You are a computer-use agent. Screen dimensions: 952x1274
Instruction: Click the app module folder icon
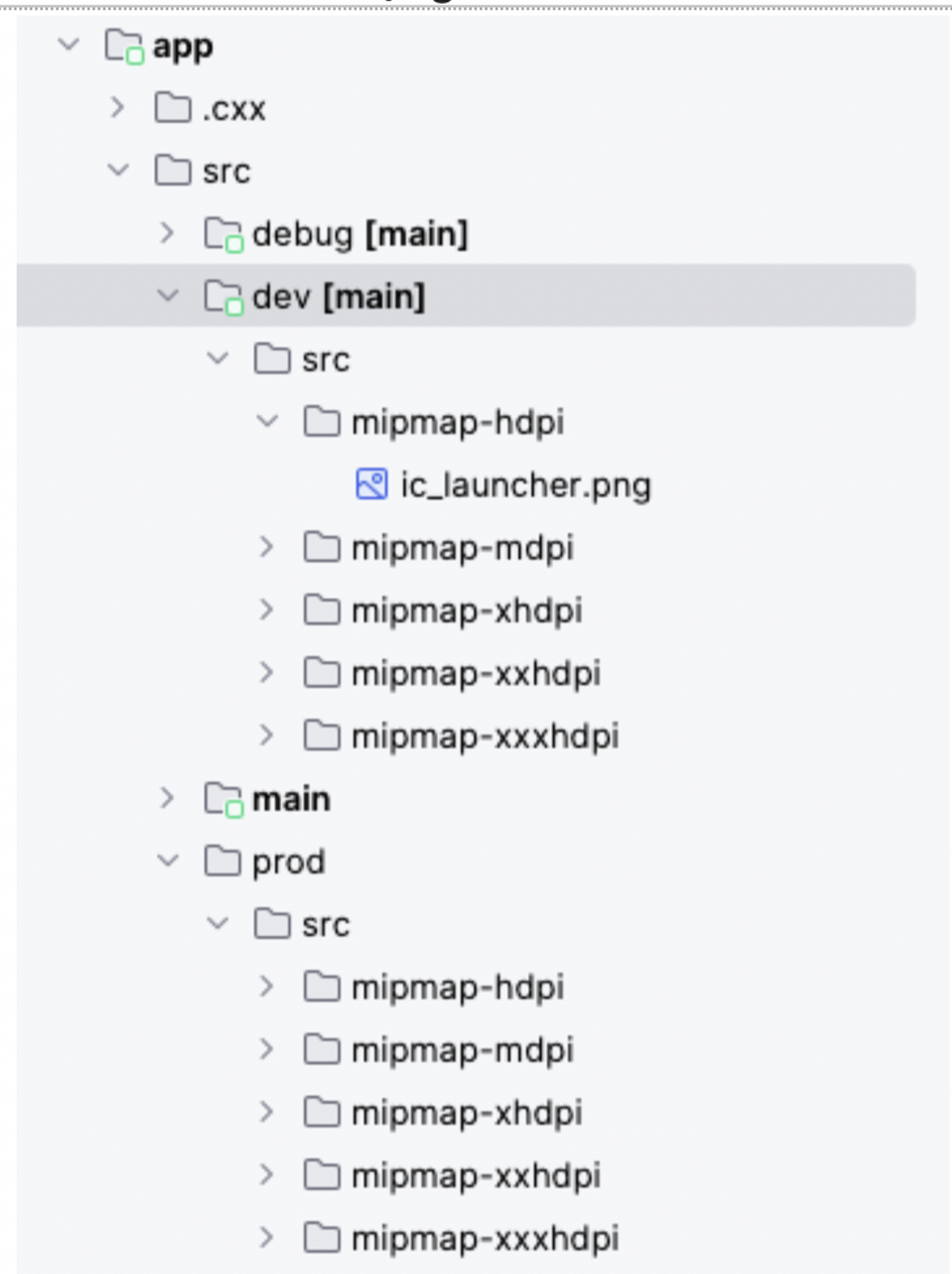coord(124,47)
